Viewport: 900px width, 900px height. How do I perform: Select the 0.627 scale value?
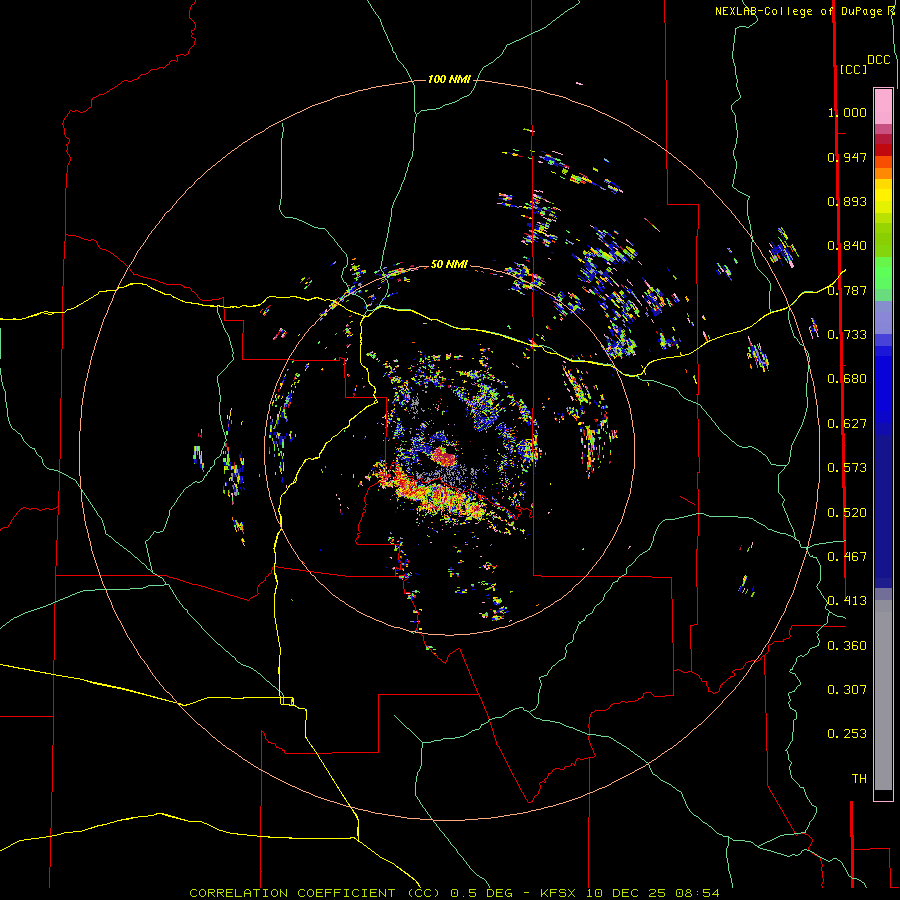(847, 424)
